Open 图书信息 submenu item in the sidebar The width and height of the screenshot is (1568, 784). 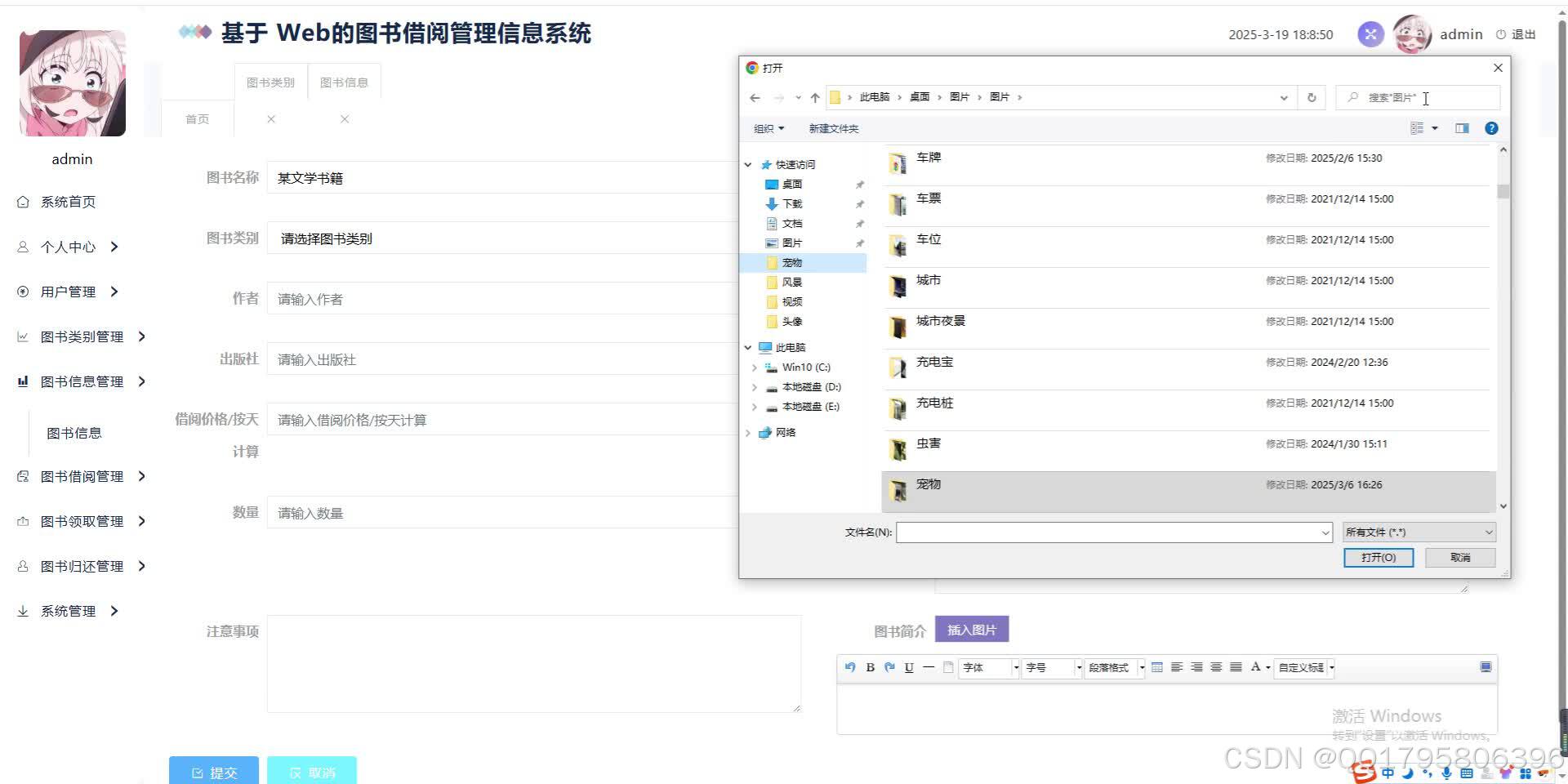[74, 433]
